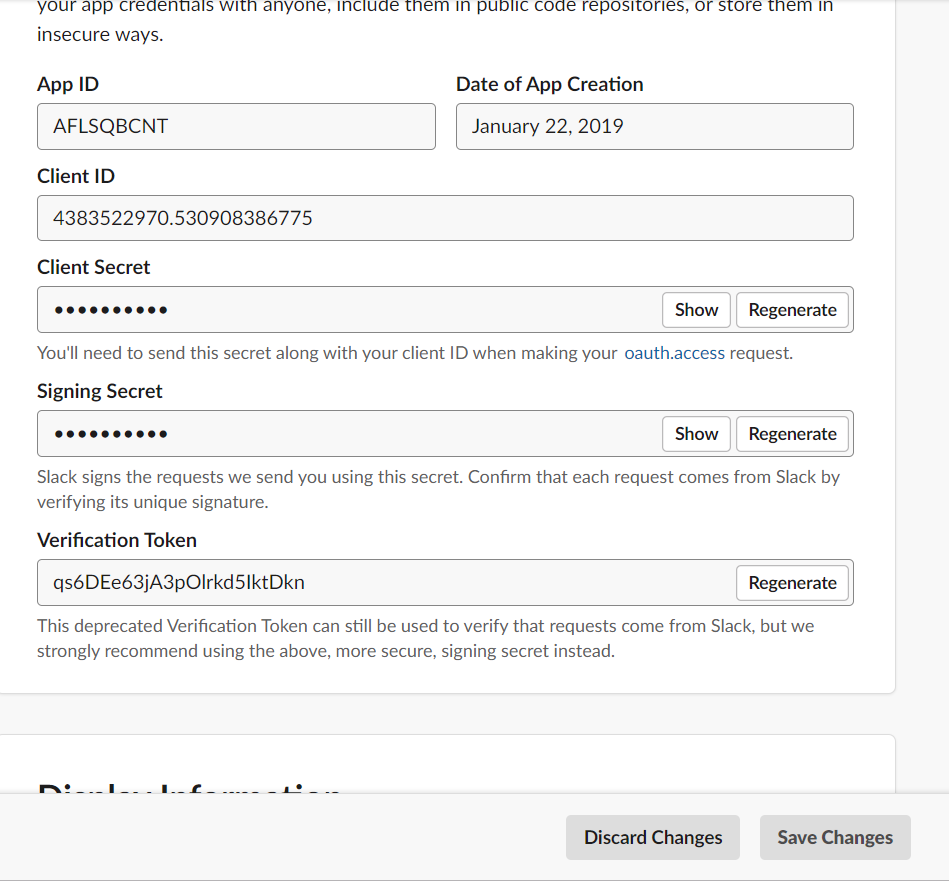Click the Verification Token text field

coord(385,583)
